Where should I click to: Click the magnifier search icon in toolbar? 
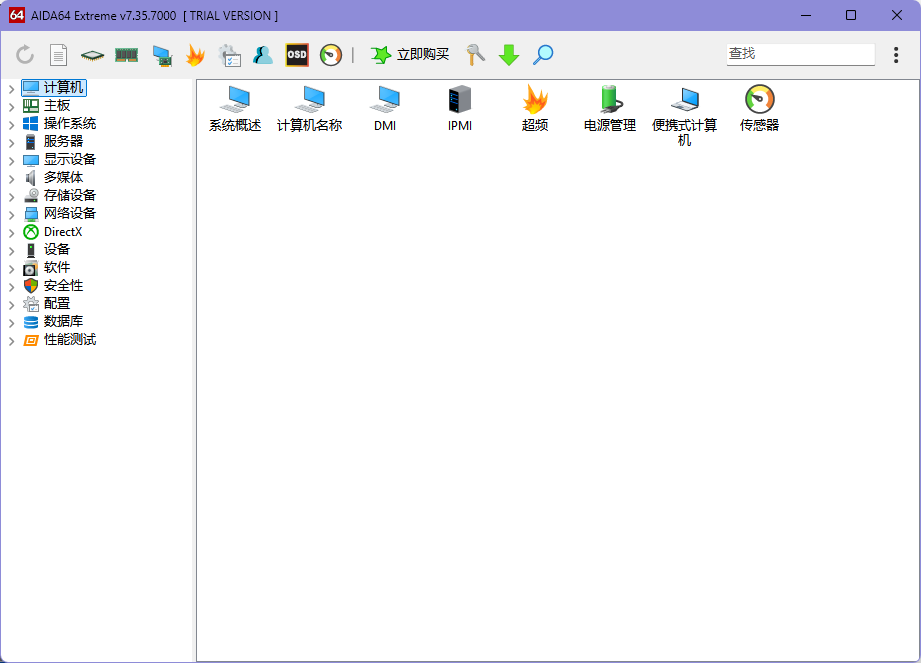coord(543,55)
